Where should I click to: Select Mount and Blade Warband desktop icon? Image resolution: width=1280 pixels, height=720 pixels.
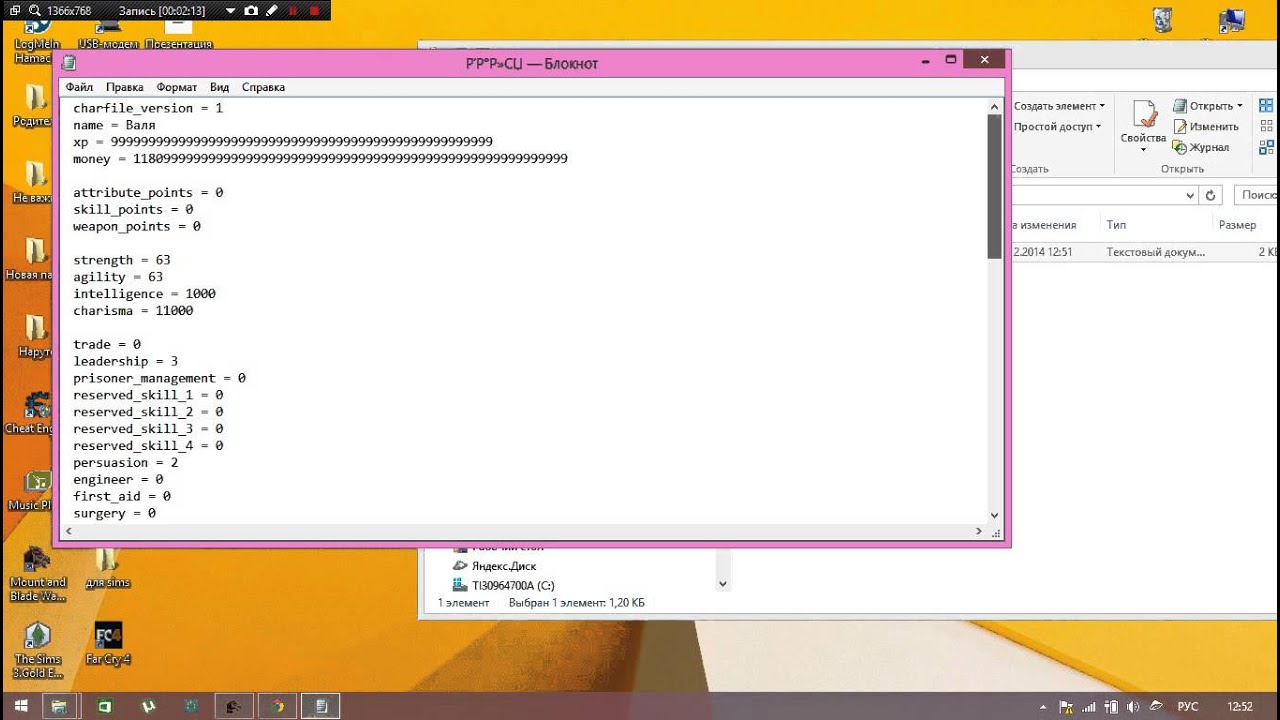coord(37,575)
